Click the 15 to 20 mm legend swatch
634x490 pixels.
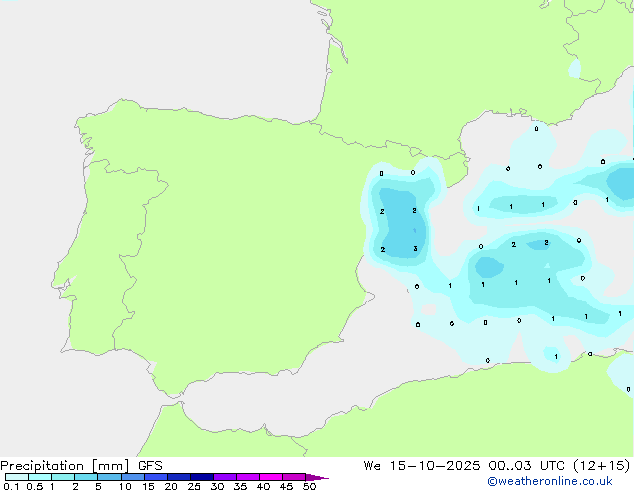[x=156, y=477]
